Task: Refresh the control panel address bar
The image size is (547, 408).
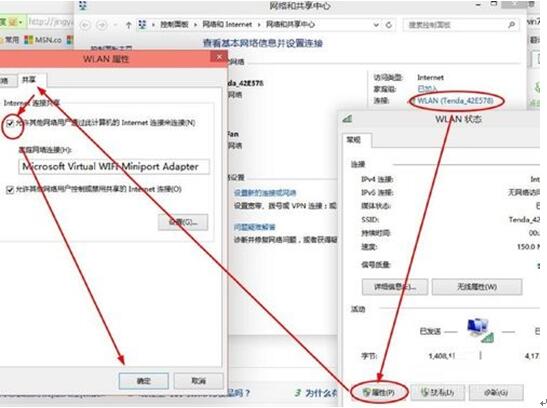Action: click(x=389, y=25)
